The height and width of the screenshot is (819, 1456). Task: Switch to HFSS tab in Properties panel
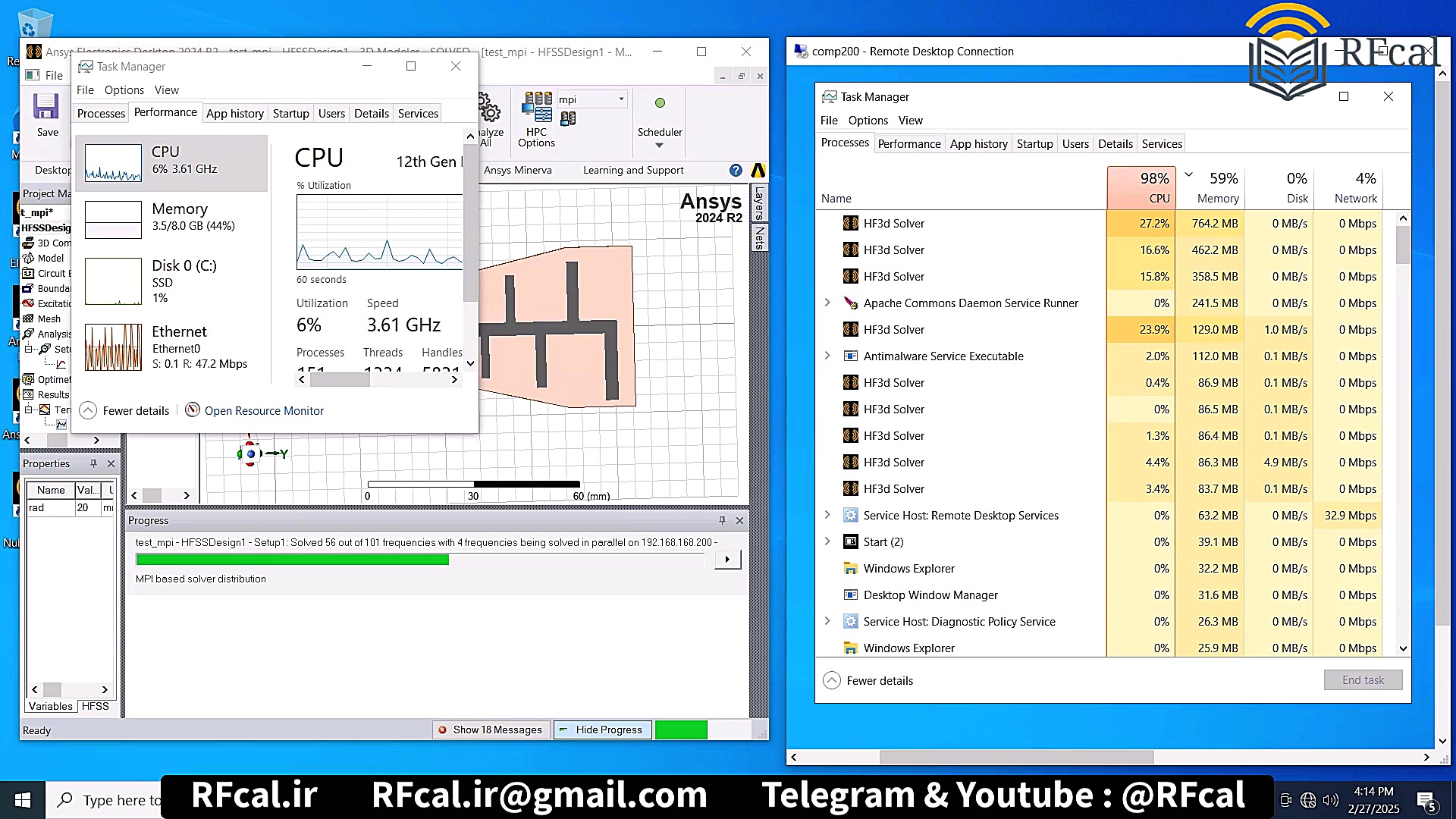click(96, 706)
